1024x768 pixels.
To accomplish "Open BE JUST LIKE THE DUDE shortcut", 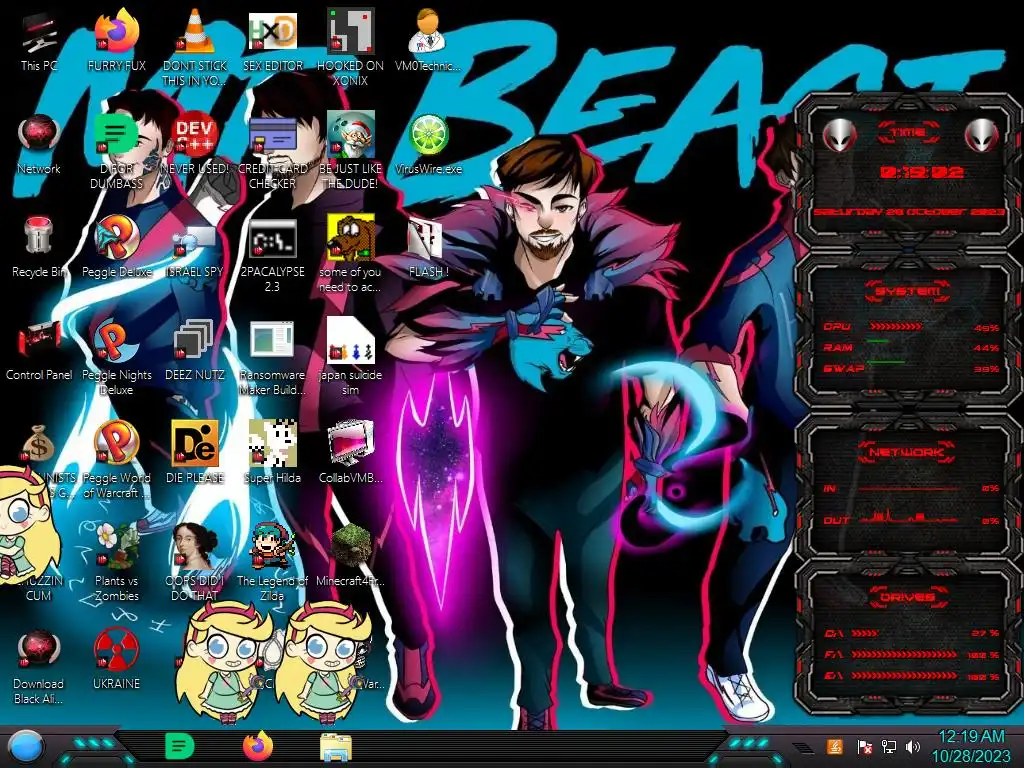I will [350, 135].
